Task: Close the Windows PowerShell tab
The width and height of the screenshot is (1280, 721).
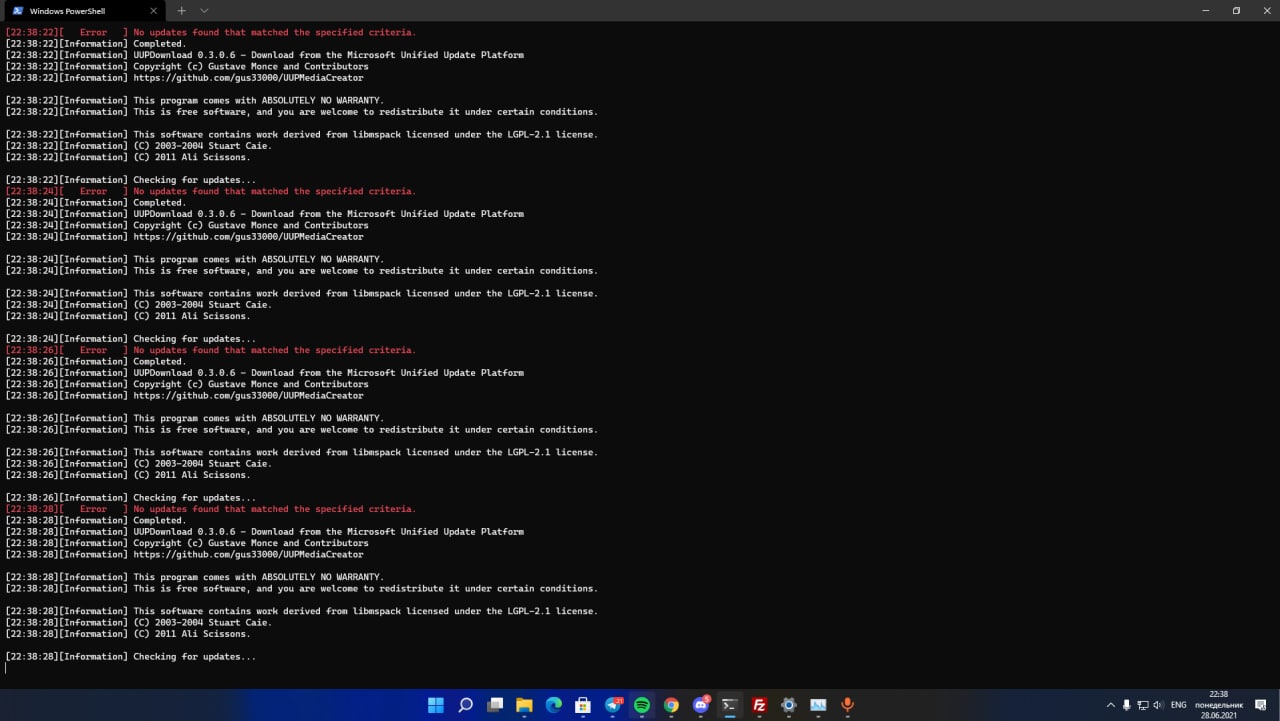Action: coord(153,11)
